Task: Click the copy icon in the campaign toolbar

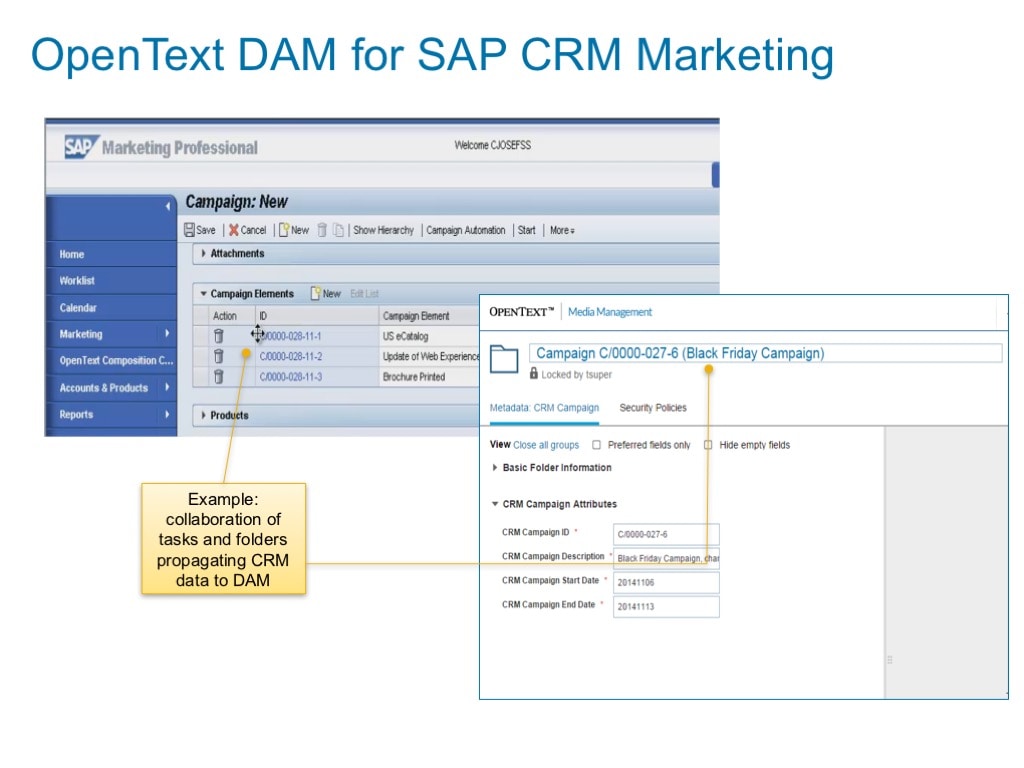Action: click(x=338, y=230)
